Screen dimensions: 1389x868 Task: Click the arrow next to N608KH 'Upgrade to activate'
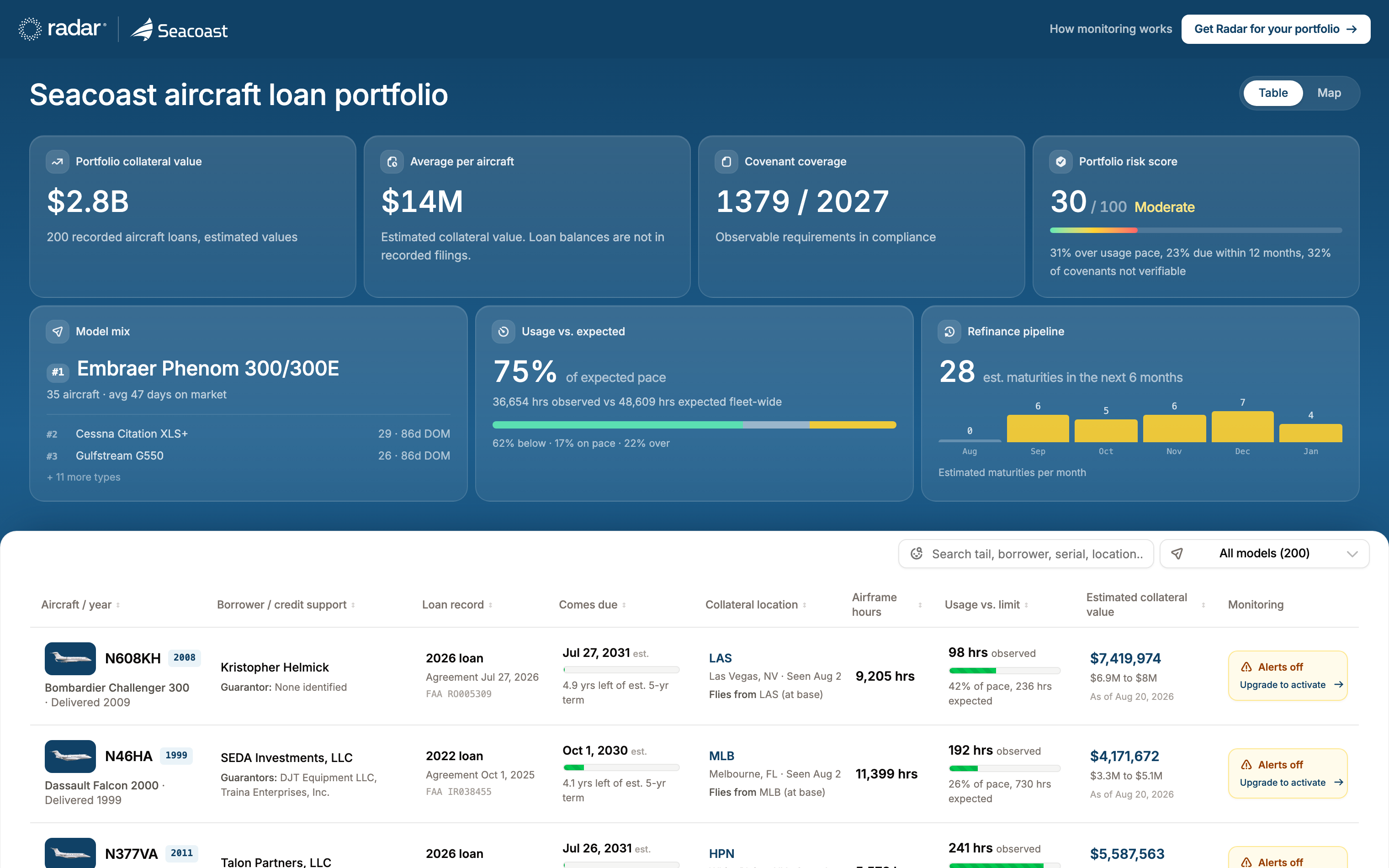[x=1338, y=685]
